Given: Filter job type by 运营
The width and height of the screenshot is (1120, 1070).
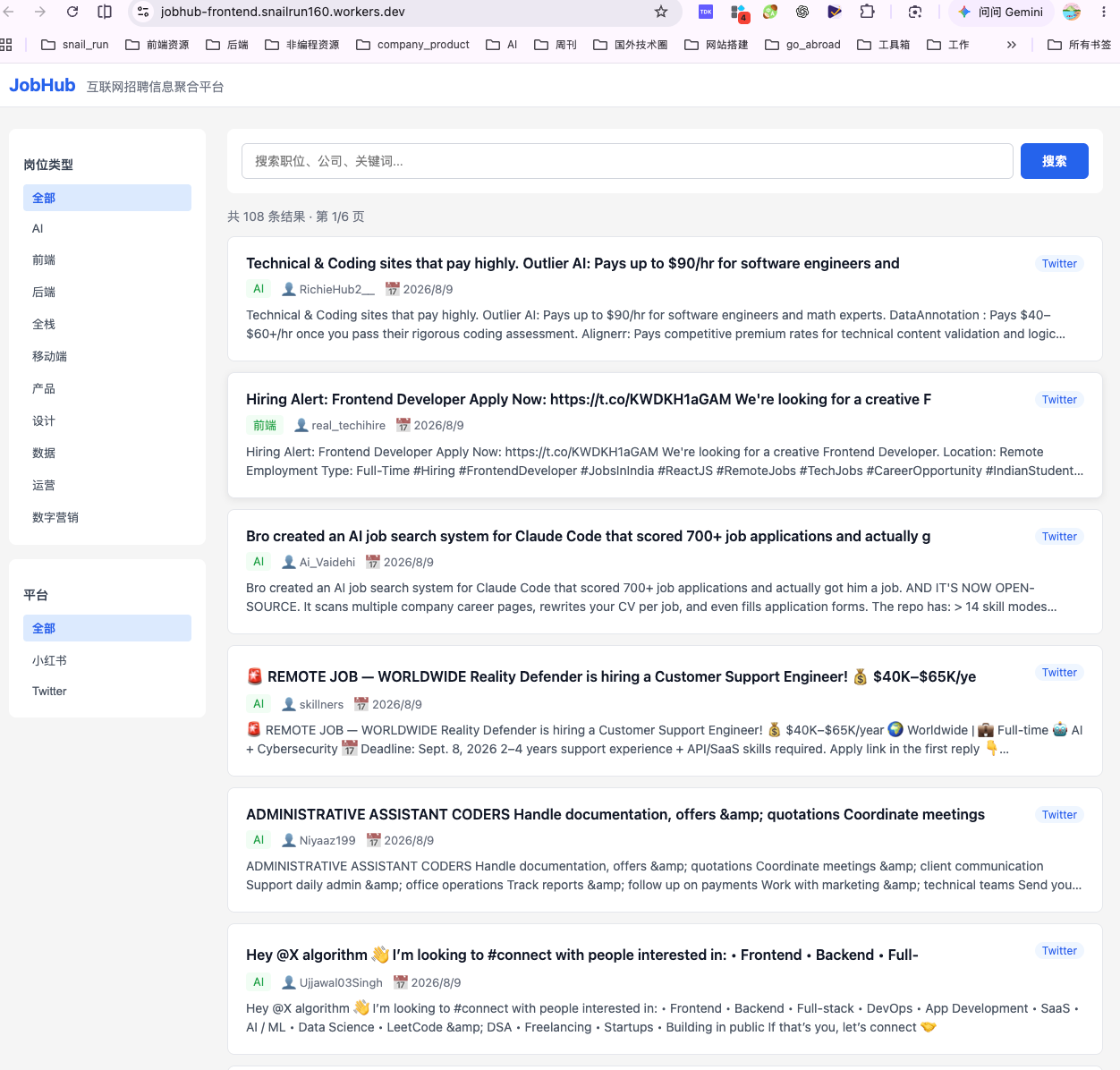Looking at the screenshot, I should tap(107, 486).
